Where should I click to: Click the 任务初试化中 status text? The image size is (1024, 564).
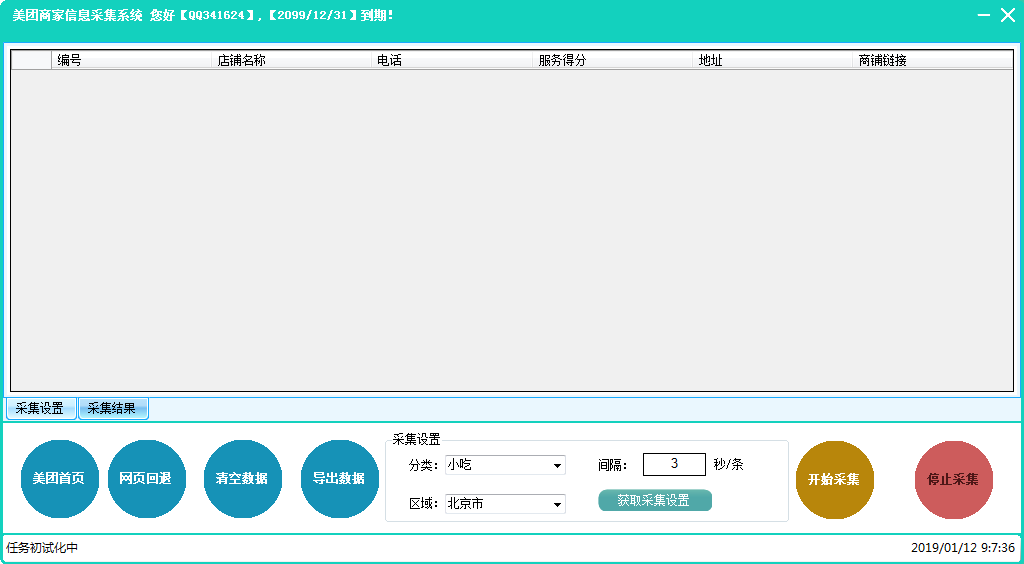(x=42, y=548)
